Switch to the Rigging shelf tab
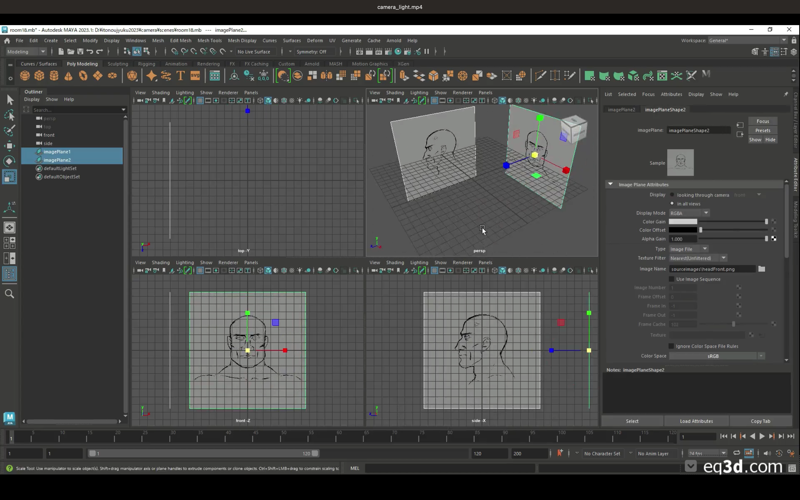This screenshot has height=500, width=800. tap(147, 63)
